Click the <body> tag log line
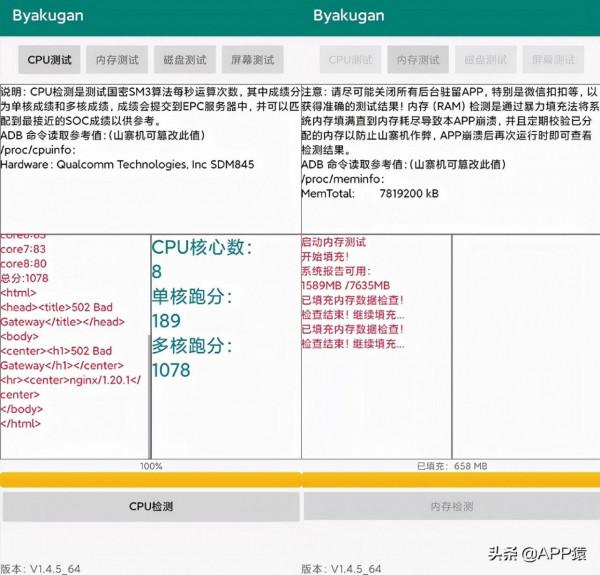The height and width of the screenshot is (575, 600). pos(20,336)
